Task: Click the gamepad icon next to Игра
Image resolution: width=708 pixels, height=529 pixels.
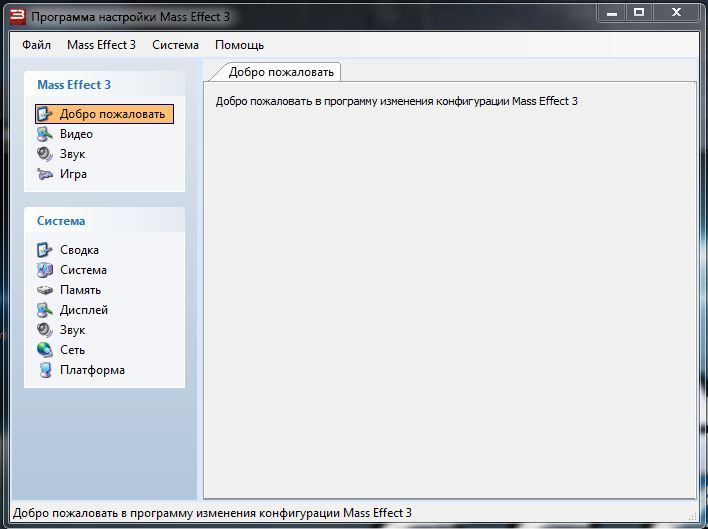Action: click(x=45, y=174)
